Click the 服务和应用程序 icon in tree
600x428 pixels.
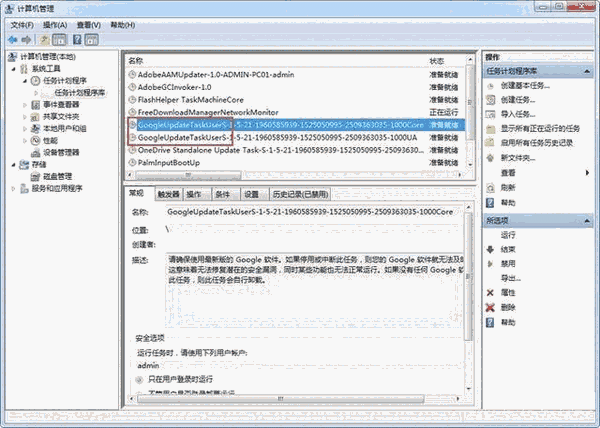24,188
